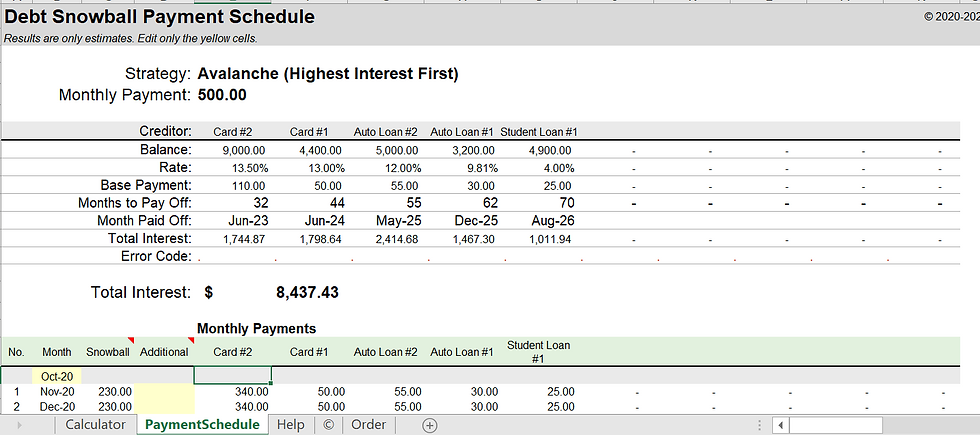Click the tab bar split handle dots

(x=759, y=426)
